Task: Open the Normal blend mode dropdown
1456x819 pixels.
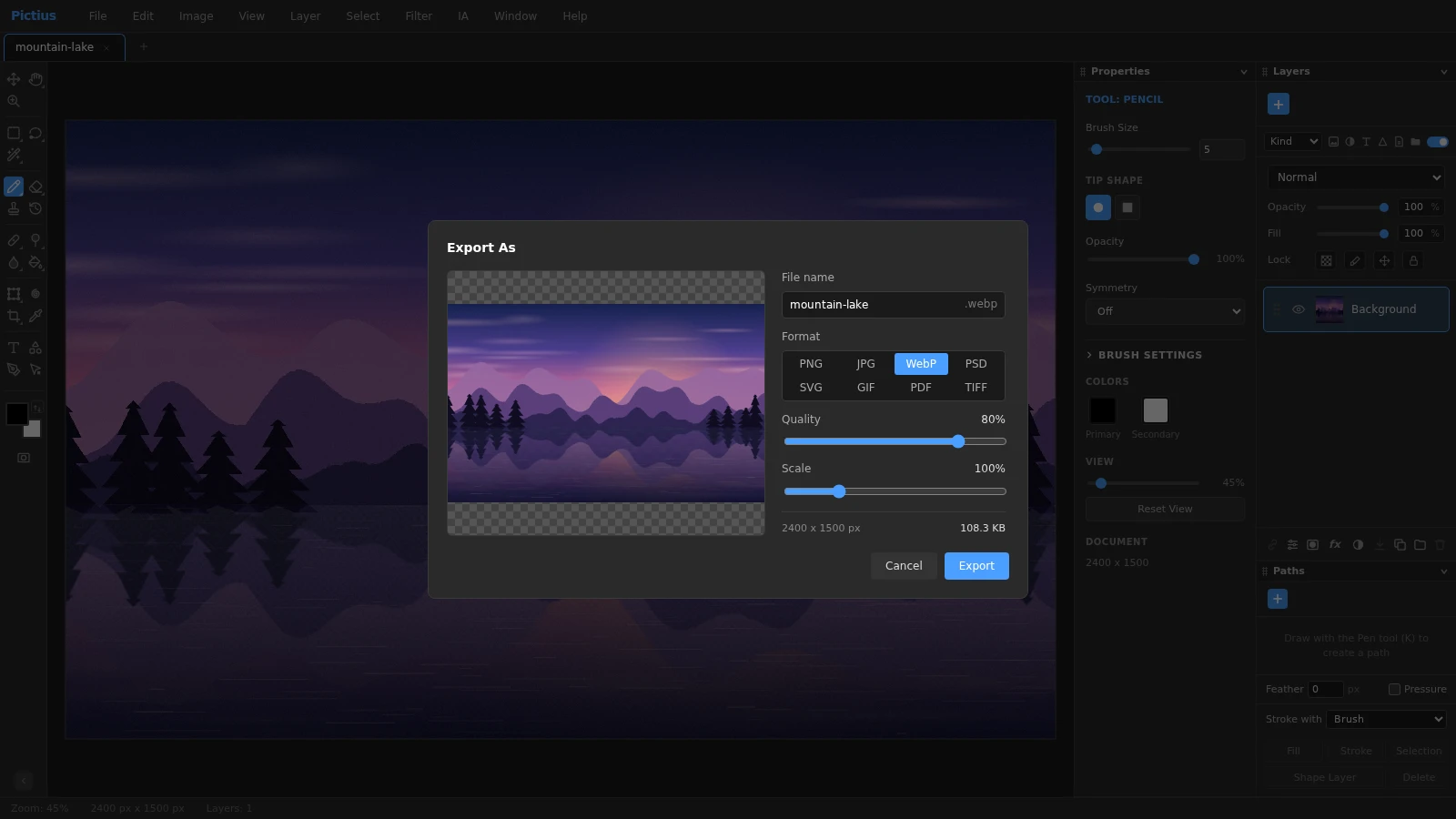Action: tap(1356, 177)
